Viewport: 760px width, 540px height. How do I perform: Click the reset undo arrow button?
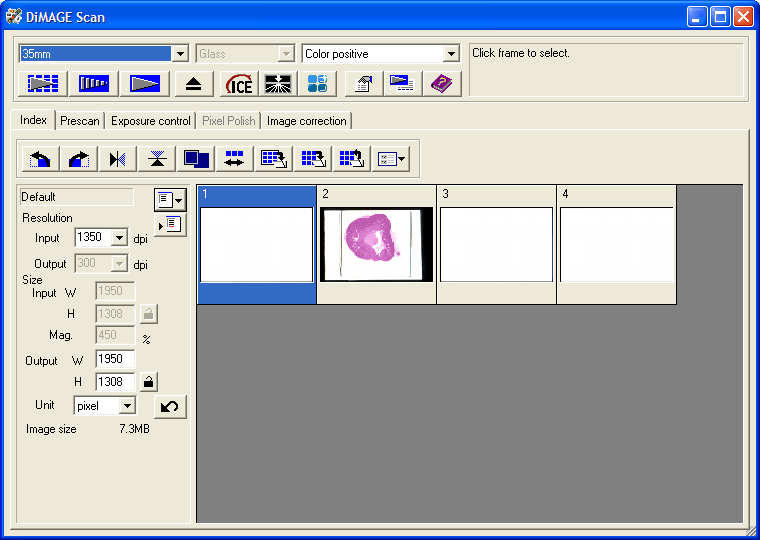(x=170, y=406)
